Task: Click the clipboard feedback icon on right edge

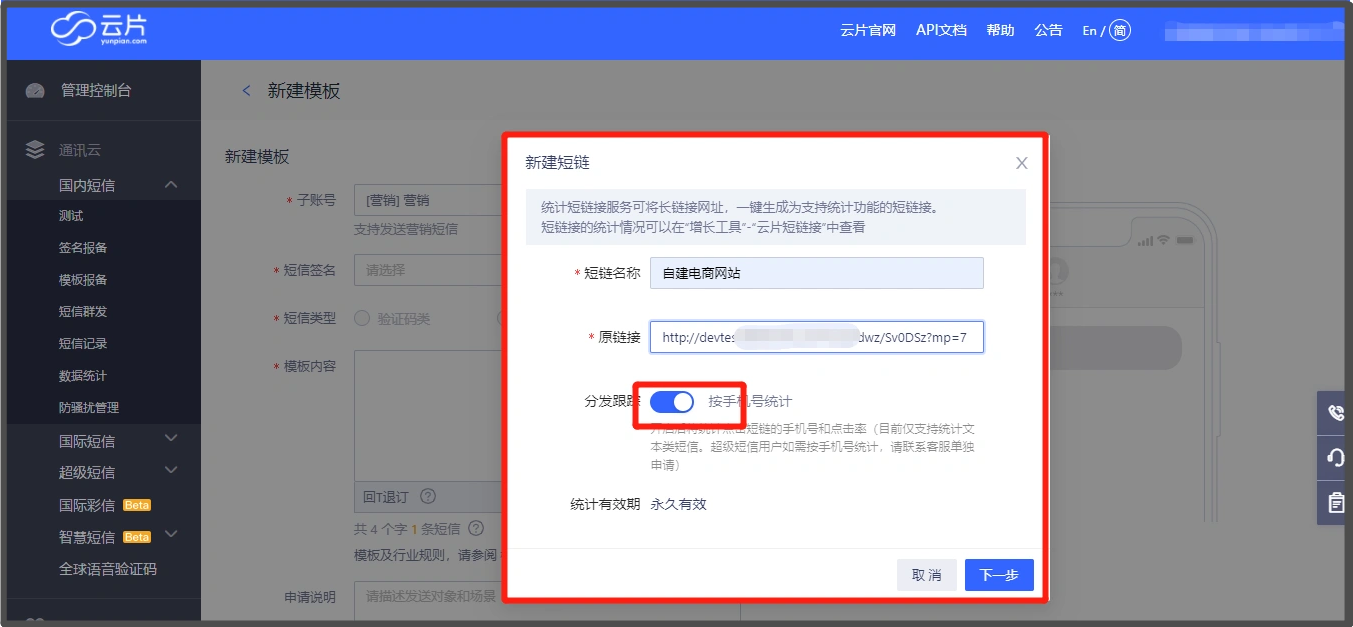Action: click(1335, 503)
